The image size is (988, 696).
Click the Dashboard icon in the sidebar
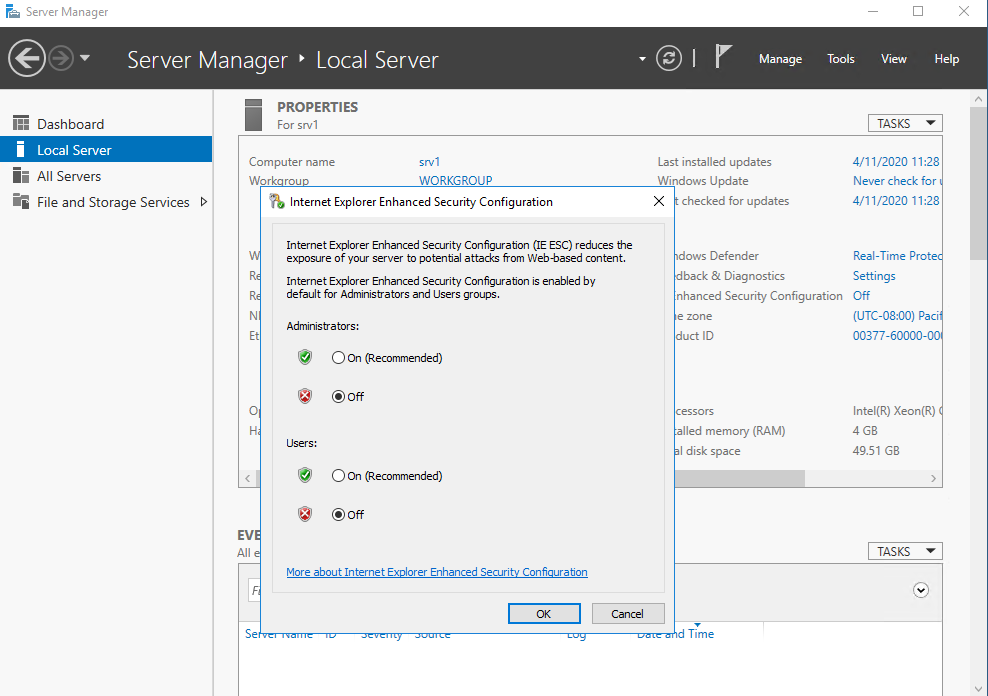click(21, 123)
